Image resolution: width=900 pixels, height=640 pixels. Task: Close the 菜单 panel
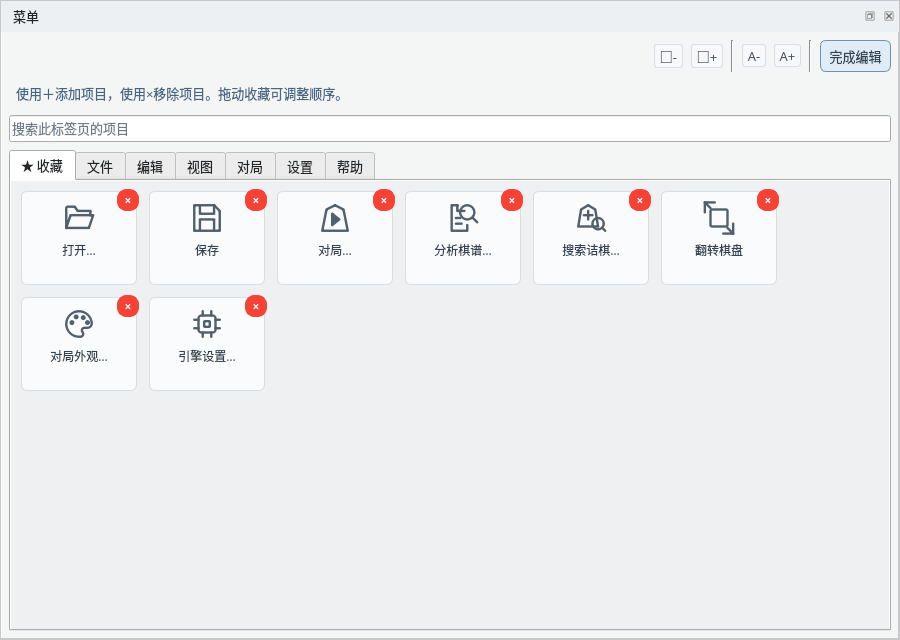(889, 16)
